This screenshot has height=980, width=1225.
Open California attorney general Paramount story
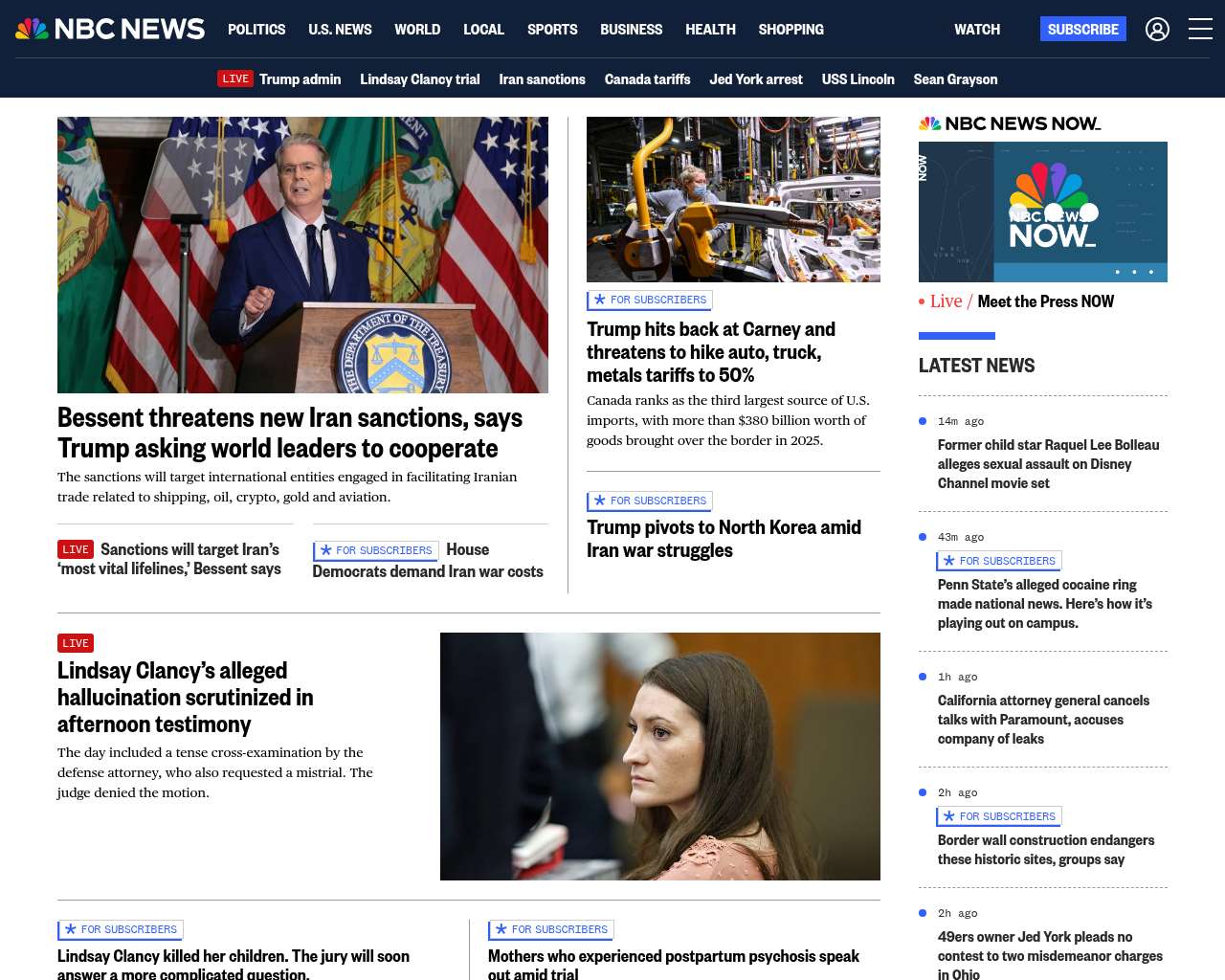pos(1044,720)
